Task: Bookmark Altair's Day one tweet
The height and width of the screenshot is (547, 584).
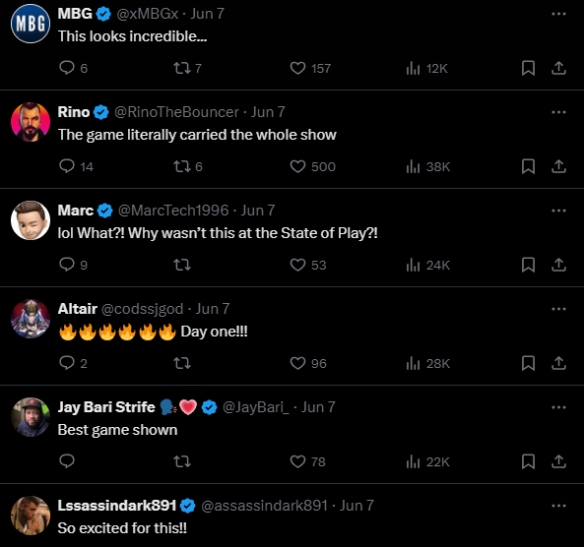Action: point(528,363)
